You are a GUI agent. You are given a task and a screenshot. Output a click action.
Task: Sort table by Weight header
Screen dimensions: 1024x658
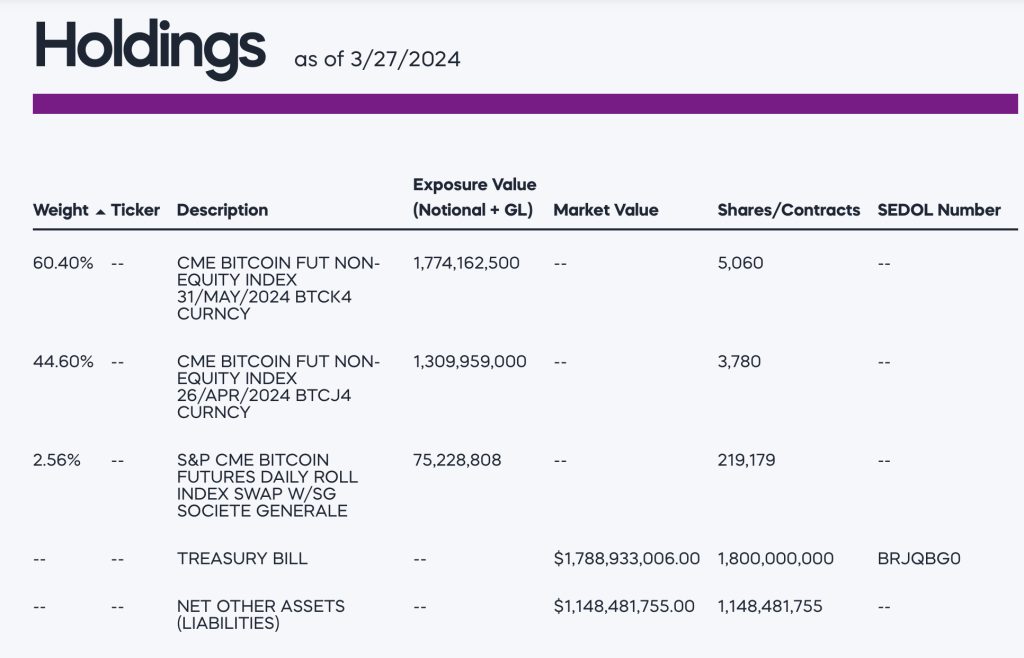(61, 210)
